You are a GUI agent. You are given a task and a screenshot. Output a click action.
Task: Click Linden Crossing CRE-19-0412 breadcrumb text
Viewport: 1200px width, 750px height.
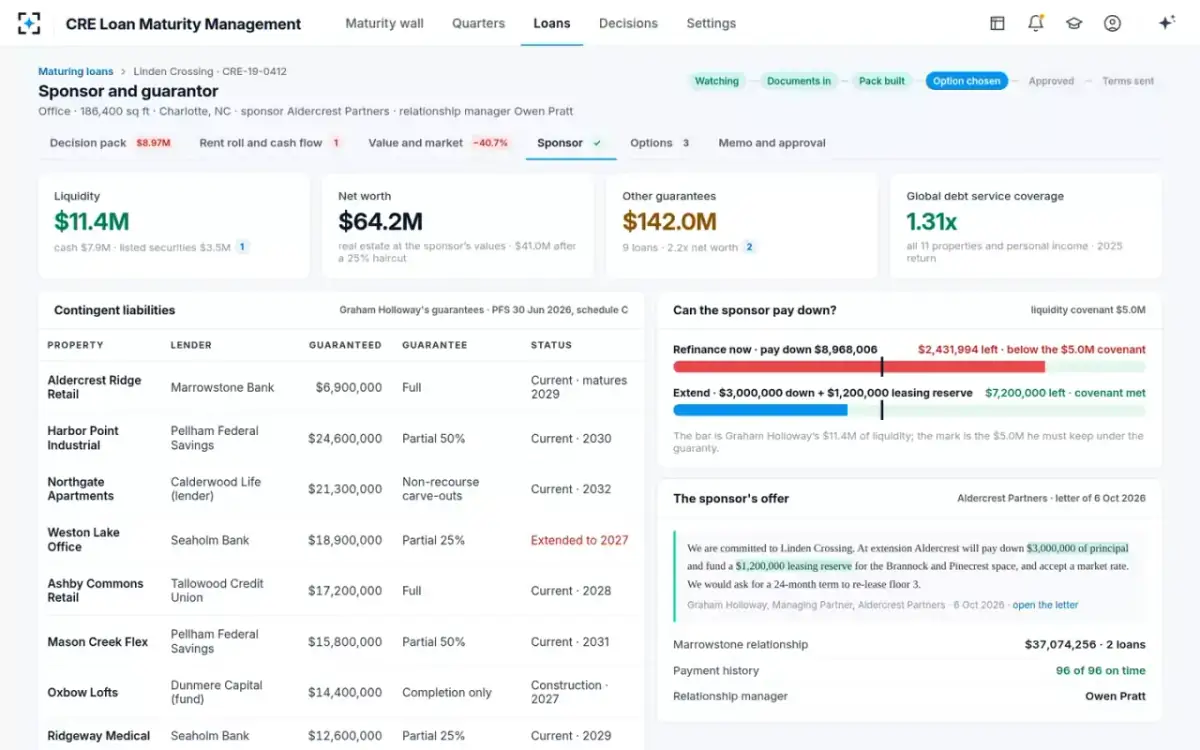coord(210,71)
